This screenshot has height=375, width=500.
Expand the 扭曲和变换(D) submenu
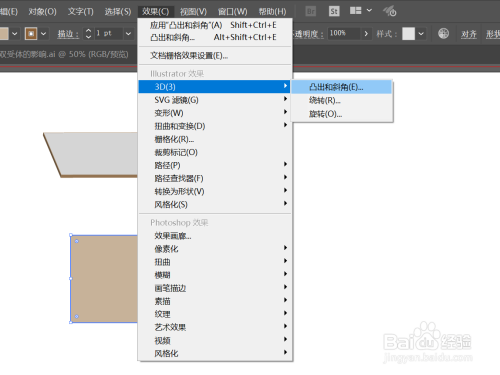pos(215,126)
